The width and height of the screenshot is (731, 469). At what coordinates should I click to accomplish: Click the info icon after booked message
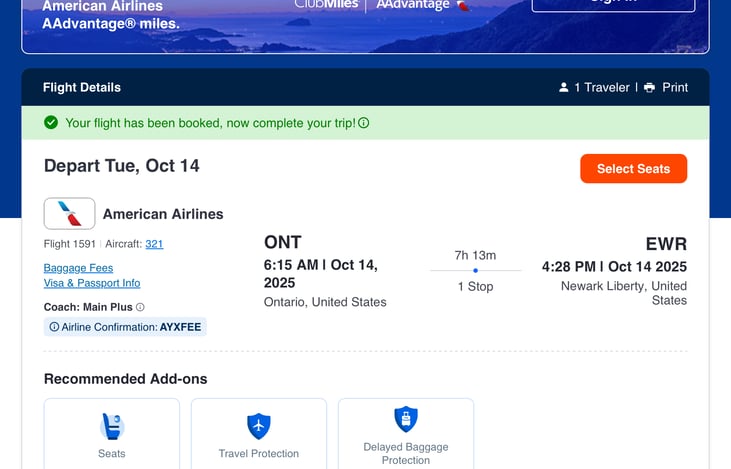(364, 123)
